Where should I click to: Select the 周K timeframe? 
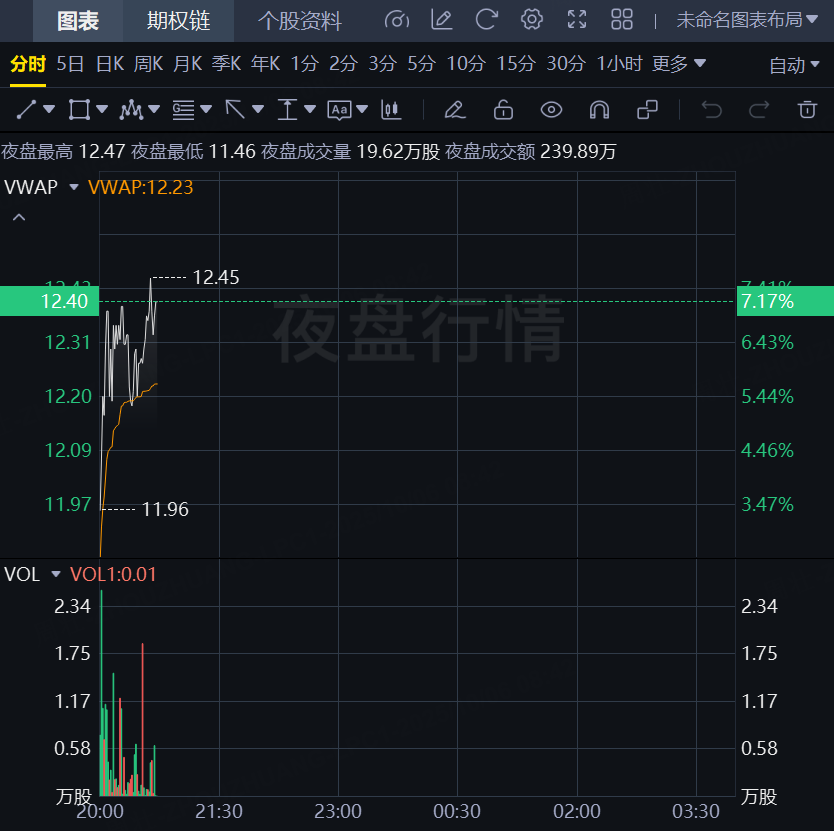(x=148, y=64)
